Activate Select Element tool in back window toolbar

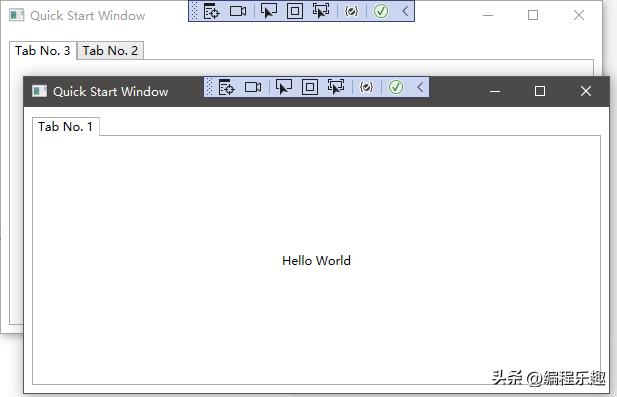click(269, 11)
